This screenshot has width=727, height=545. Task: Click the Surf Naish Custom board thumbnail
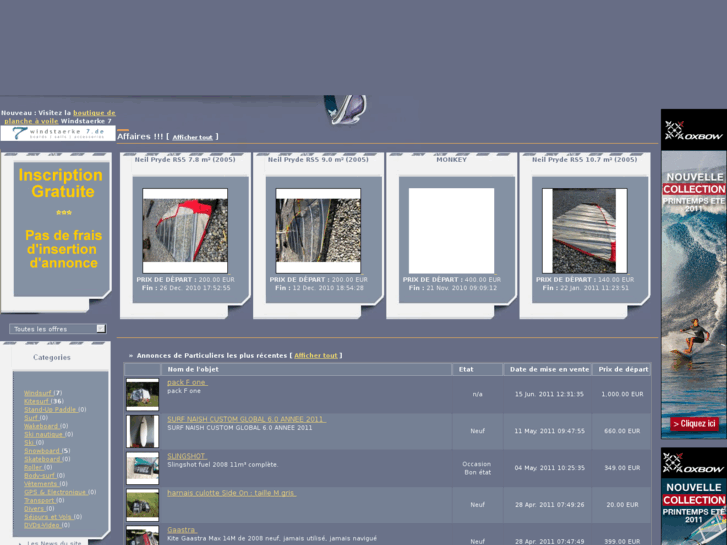[142, 431]
